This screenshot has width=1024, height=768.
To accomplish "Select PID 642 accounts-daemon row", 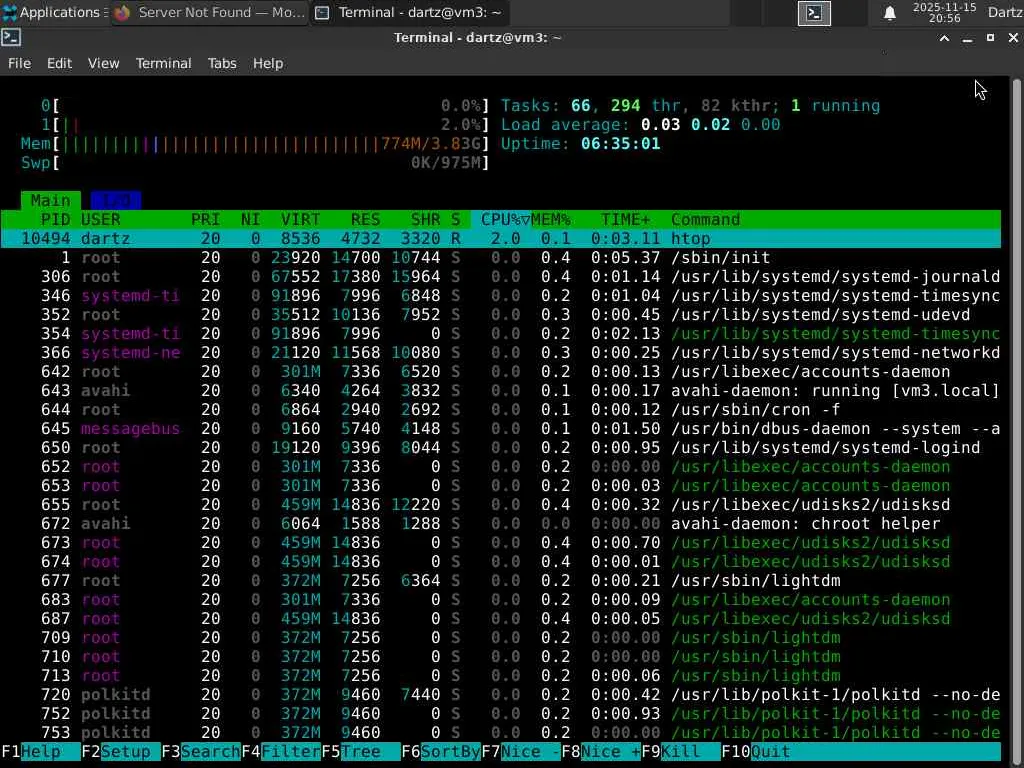I will pyautogui.click(x=500, y=372).
